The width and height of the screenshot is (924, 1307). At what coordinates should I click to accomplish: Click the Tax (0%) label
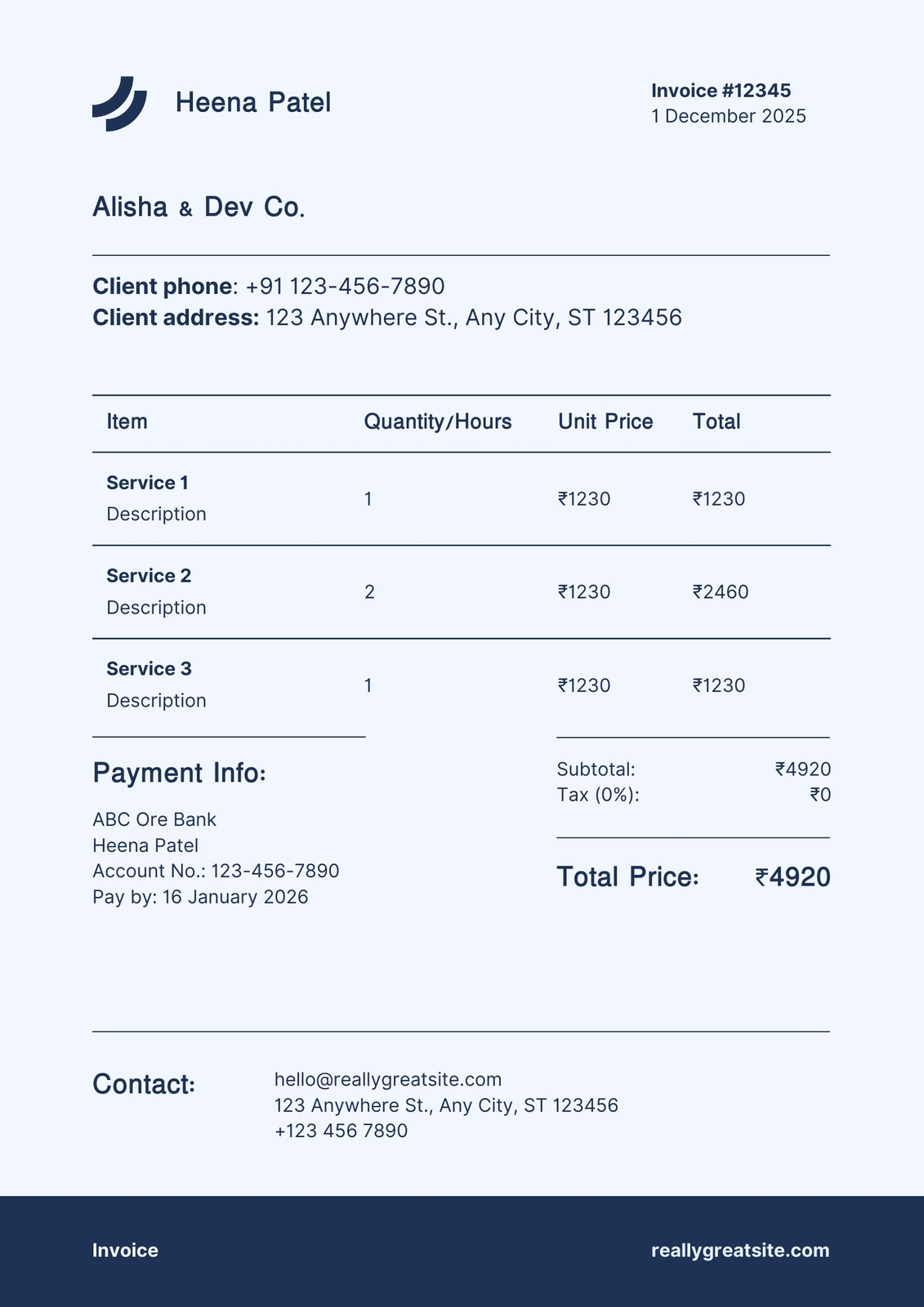[598, 795]
